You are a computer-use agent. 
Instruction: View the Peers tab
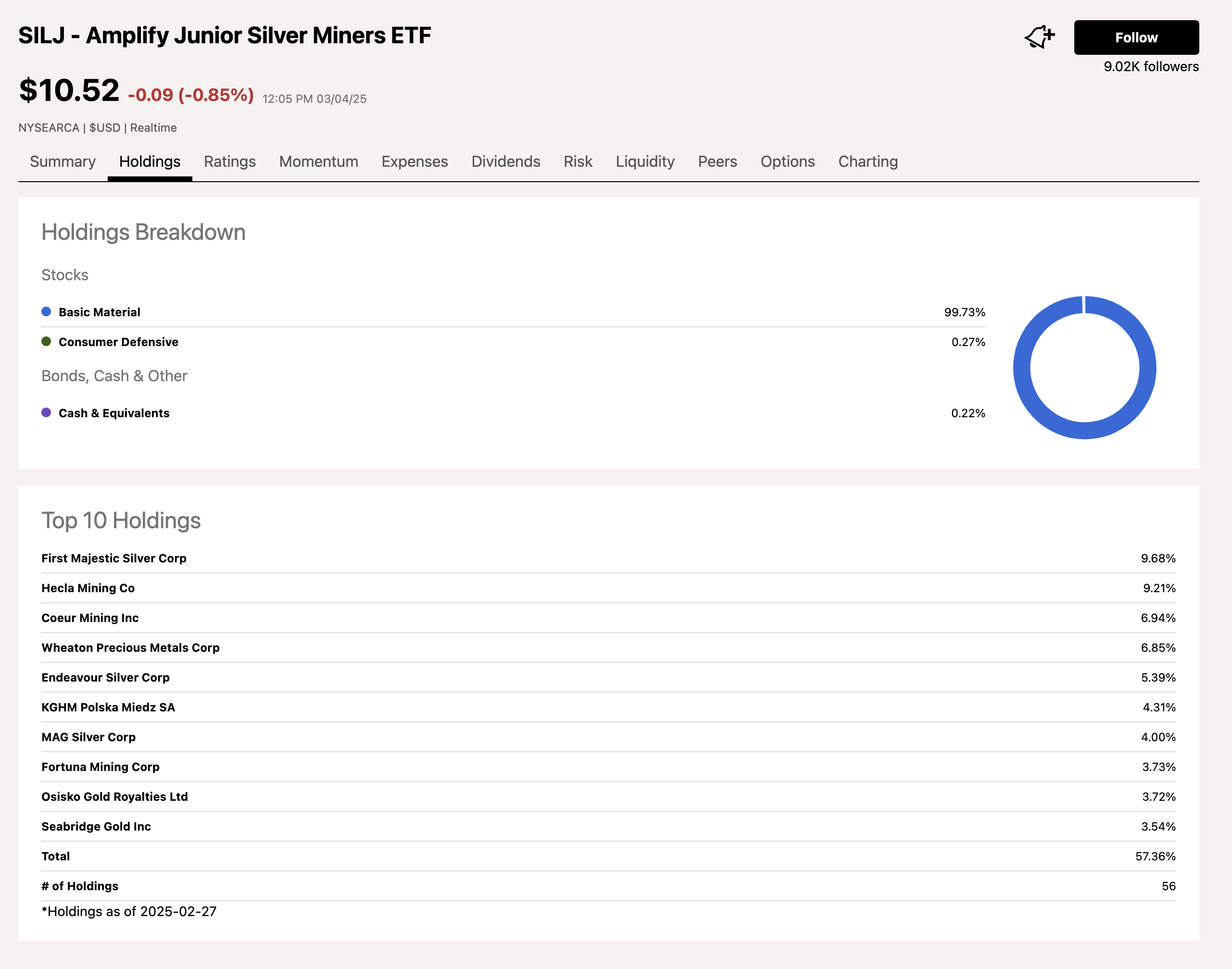tap(717, 161)
